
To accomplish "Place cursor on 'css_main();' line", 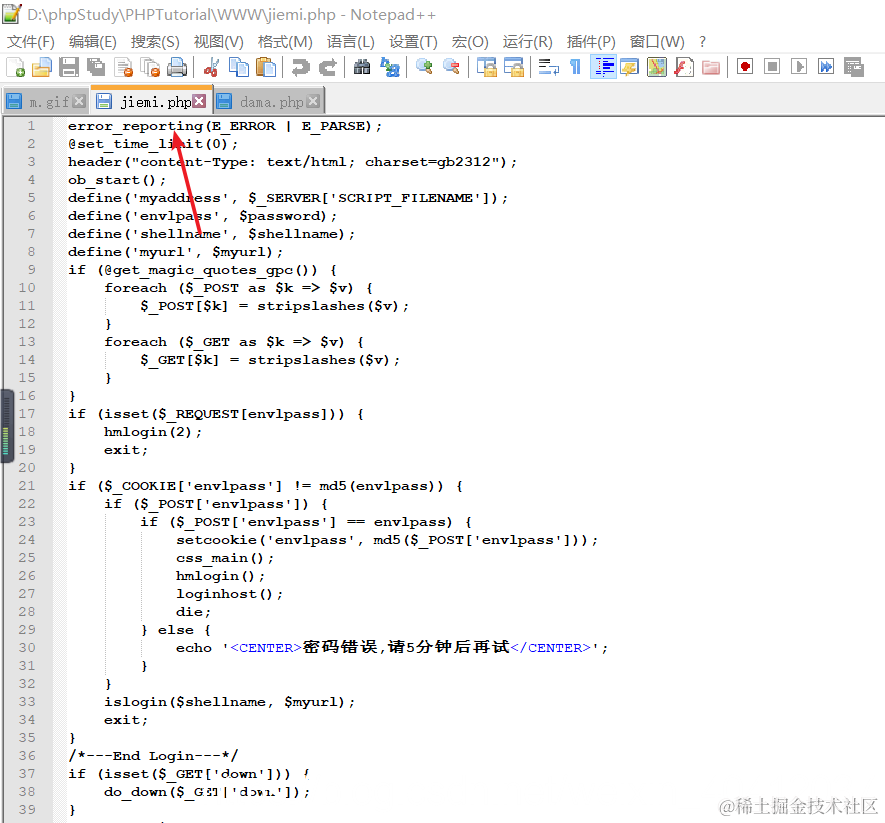I will pyautogui.click(x=225, y=558).
